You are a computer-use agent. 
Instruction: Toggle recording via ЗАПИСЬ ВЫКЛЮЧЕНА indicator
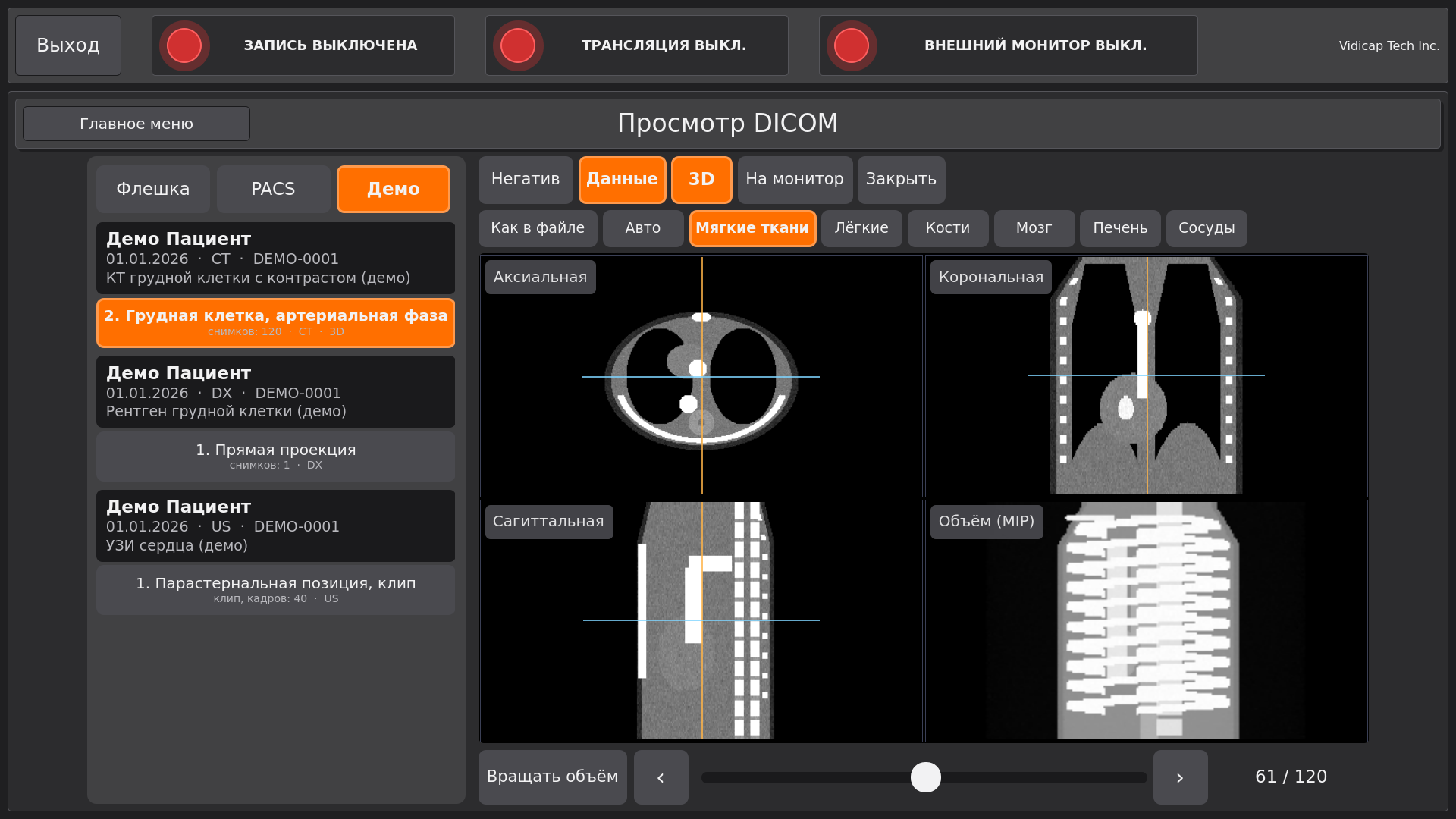[303, 45]
